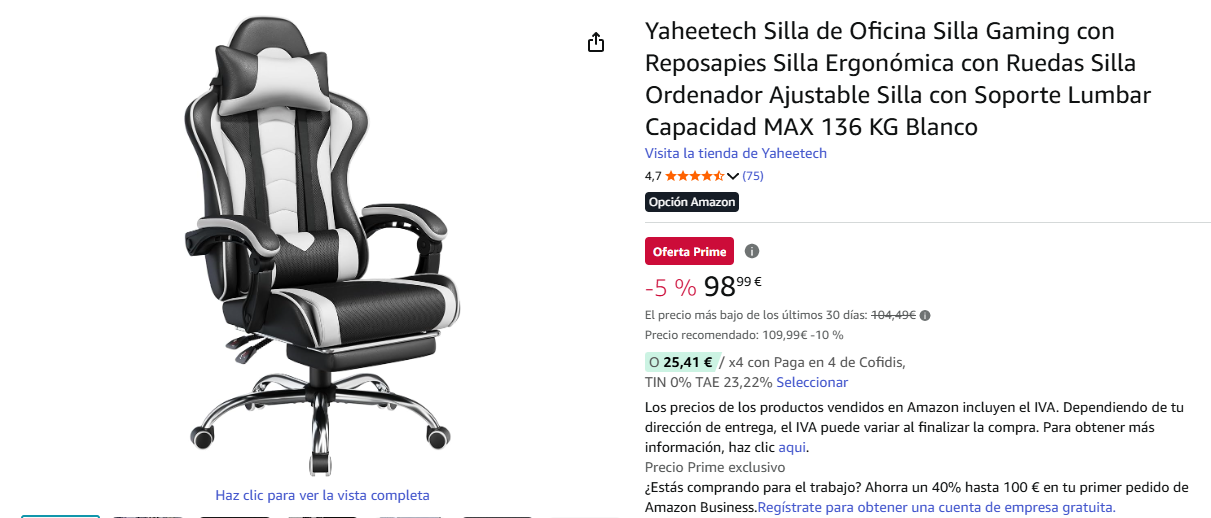
Task: Click the 98,99 € price
Action: (733, 286)
